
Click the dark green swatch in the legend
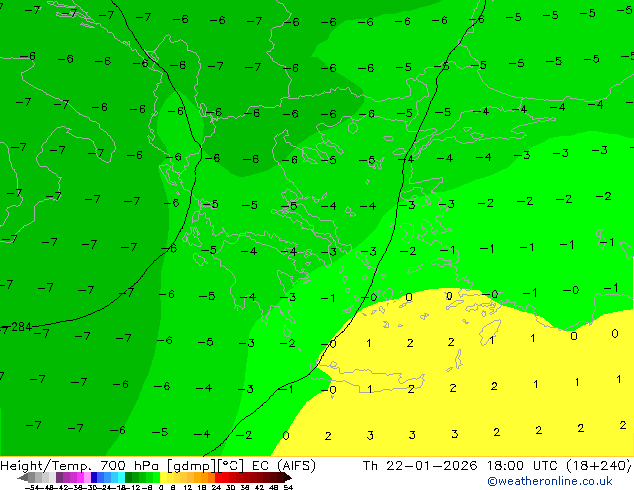[129, 477]
